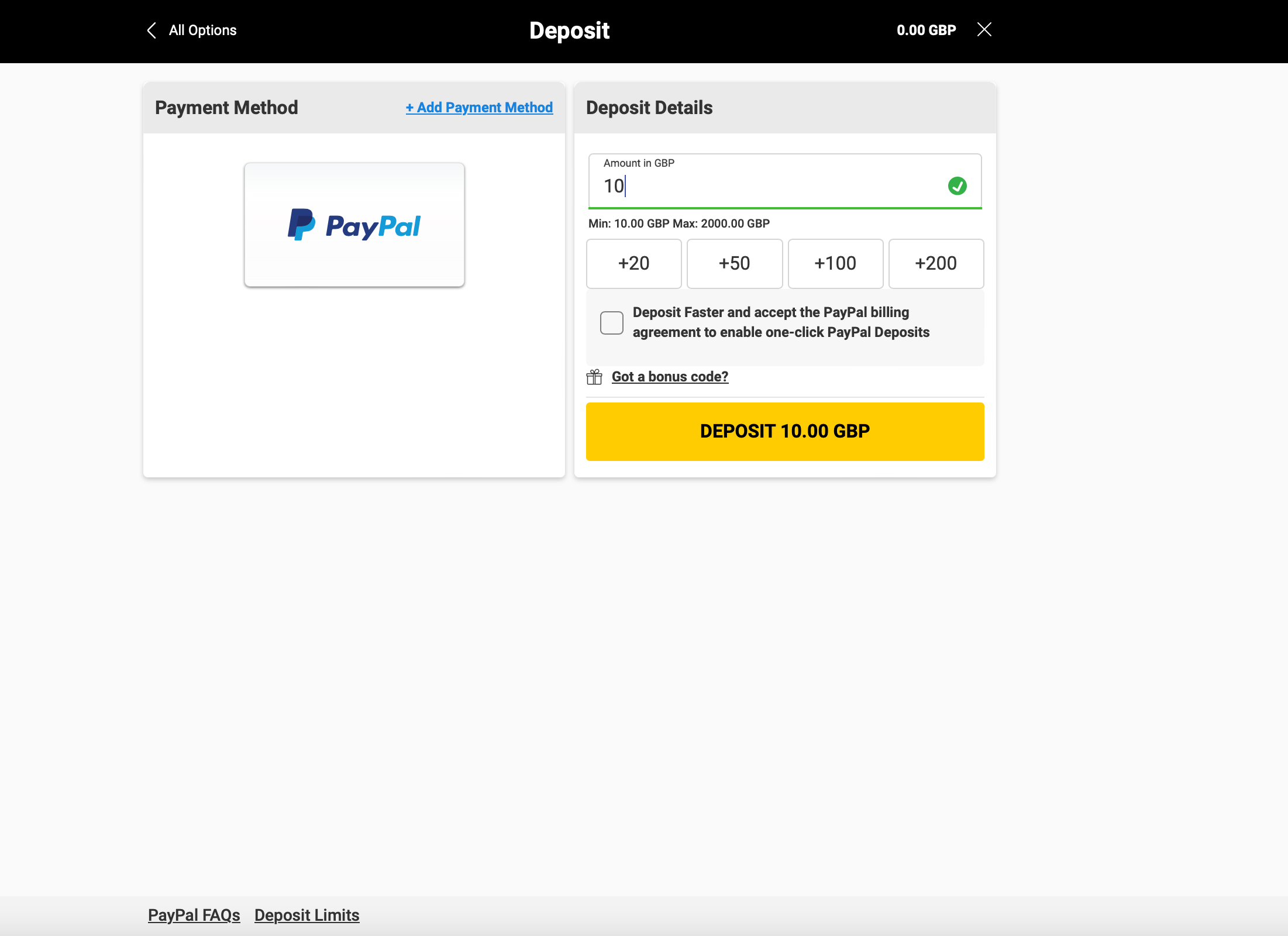Image resolution: width=1288 pixels, height=936 pixels.
Task: Click the Deposit Details heading
Action: 649,108
